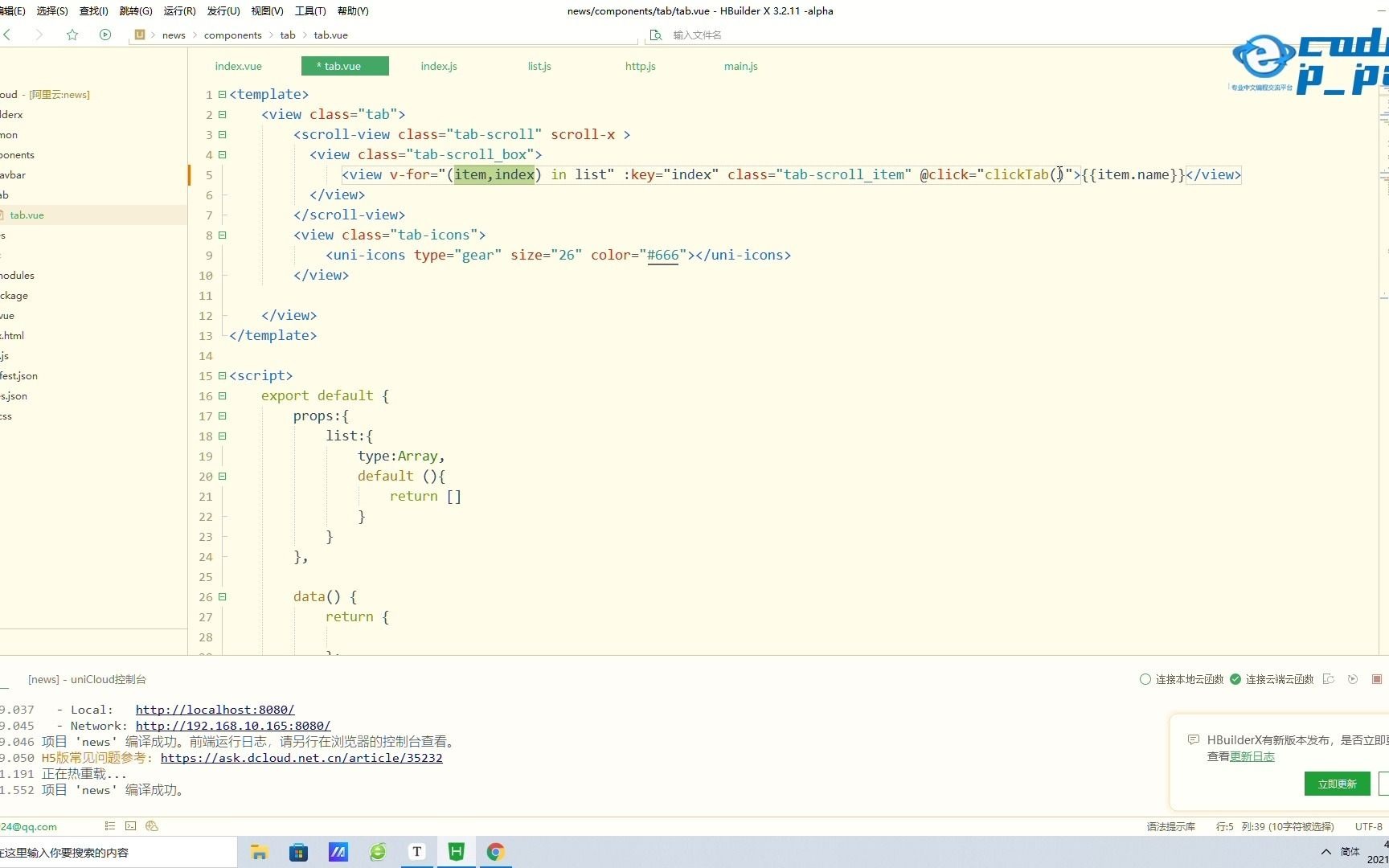Open the 查找(I) menu
This screenshot has width=1389, height=868.
point(93,11)
